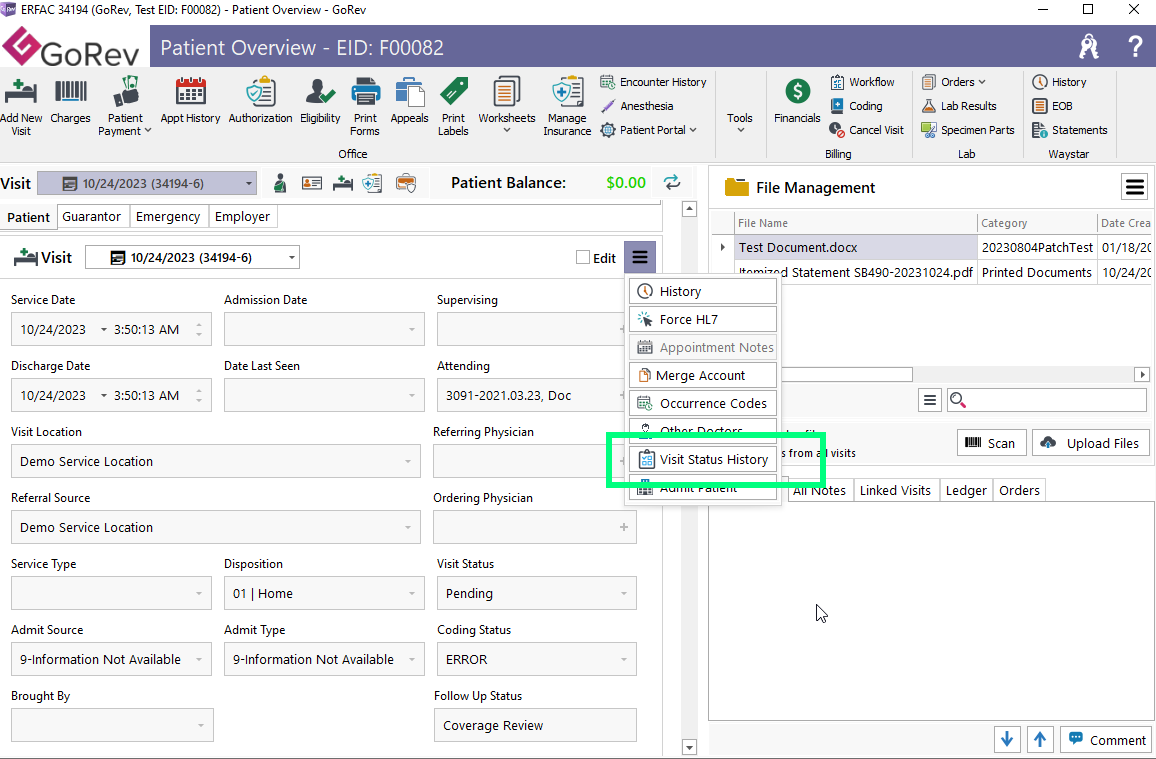Viewport: 1156px width, 759px height.
Task: Click the Scan button
Action: coord(991,443)
